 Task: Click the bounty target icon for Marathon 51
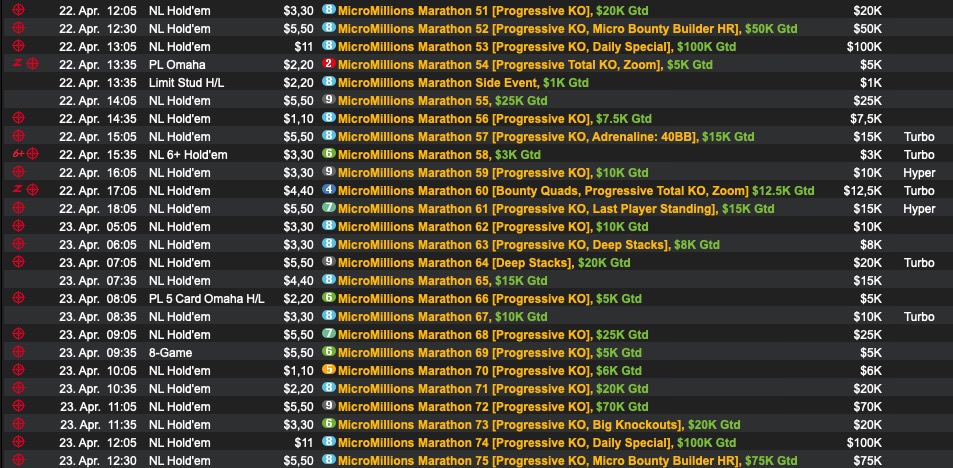(x=19, y=10)
